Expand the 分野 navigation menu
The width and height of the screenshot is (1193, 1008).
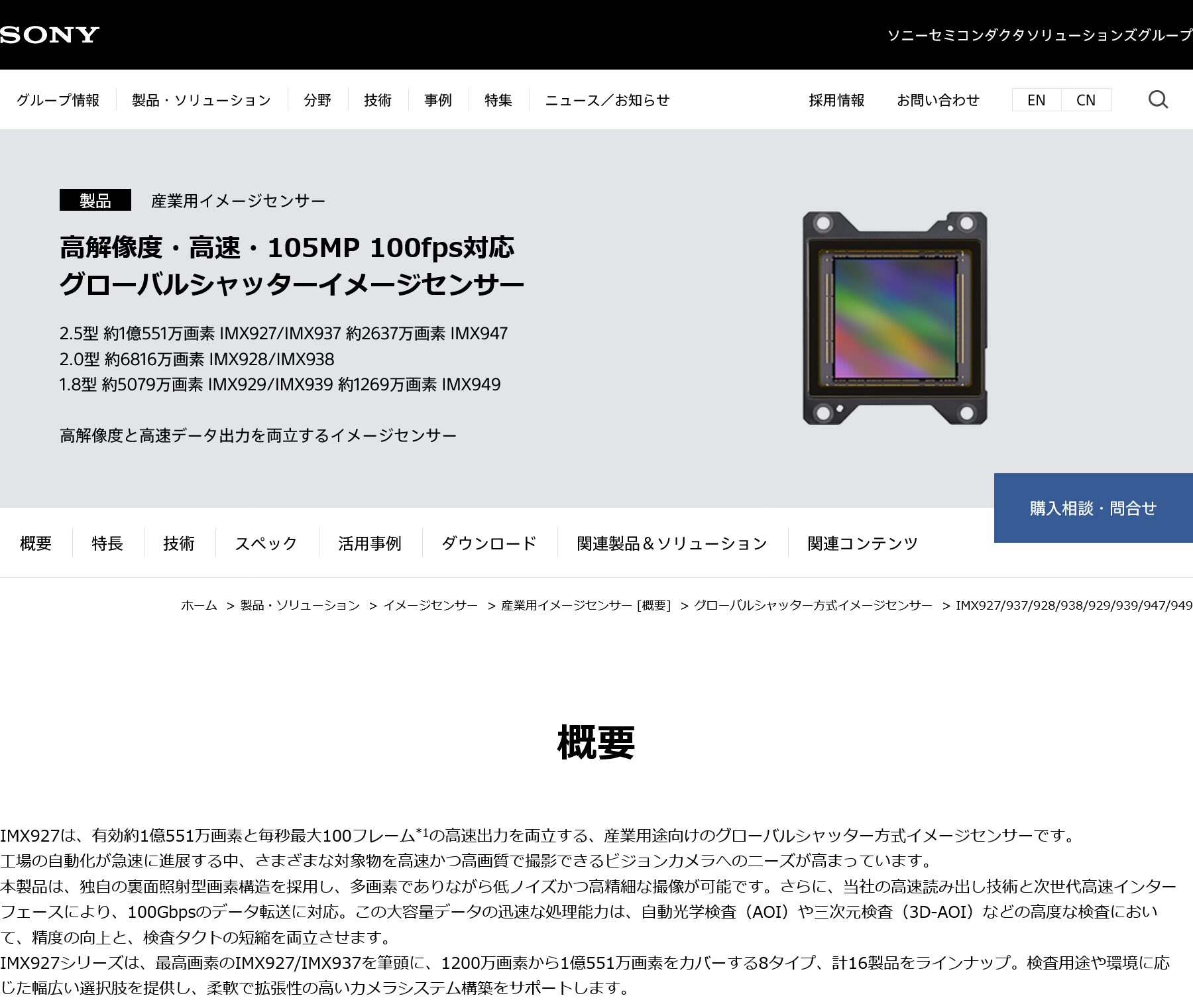317,100
